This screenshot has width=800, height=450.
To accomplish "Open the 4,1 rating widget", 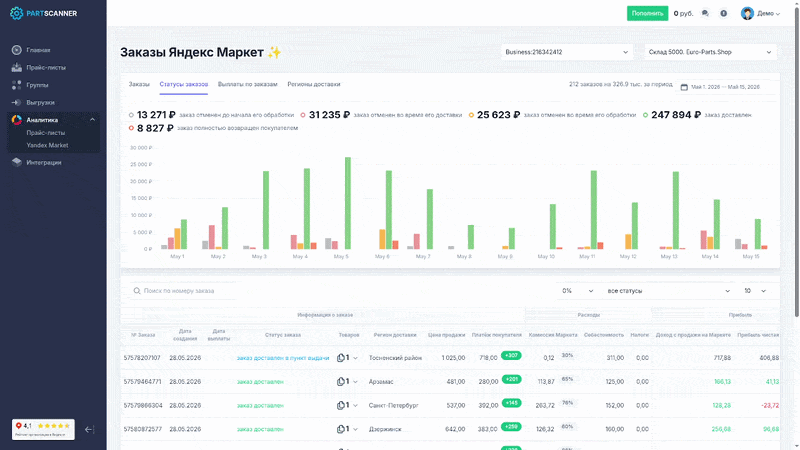I will point(43,429).
